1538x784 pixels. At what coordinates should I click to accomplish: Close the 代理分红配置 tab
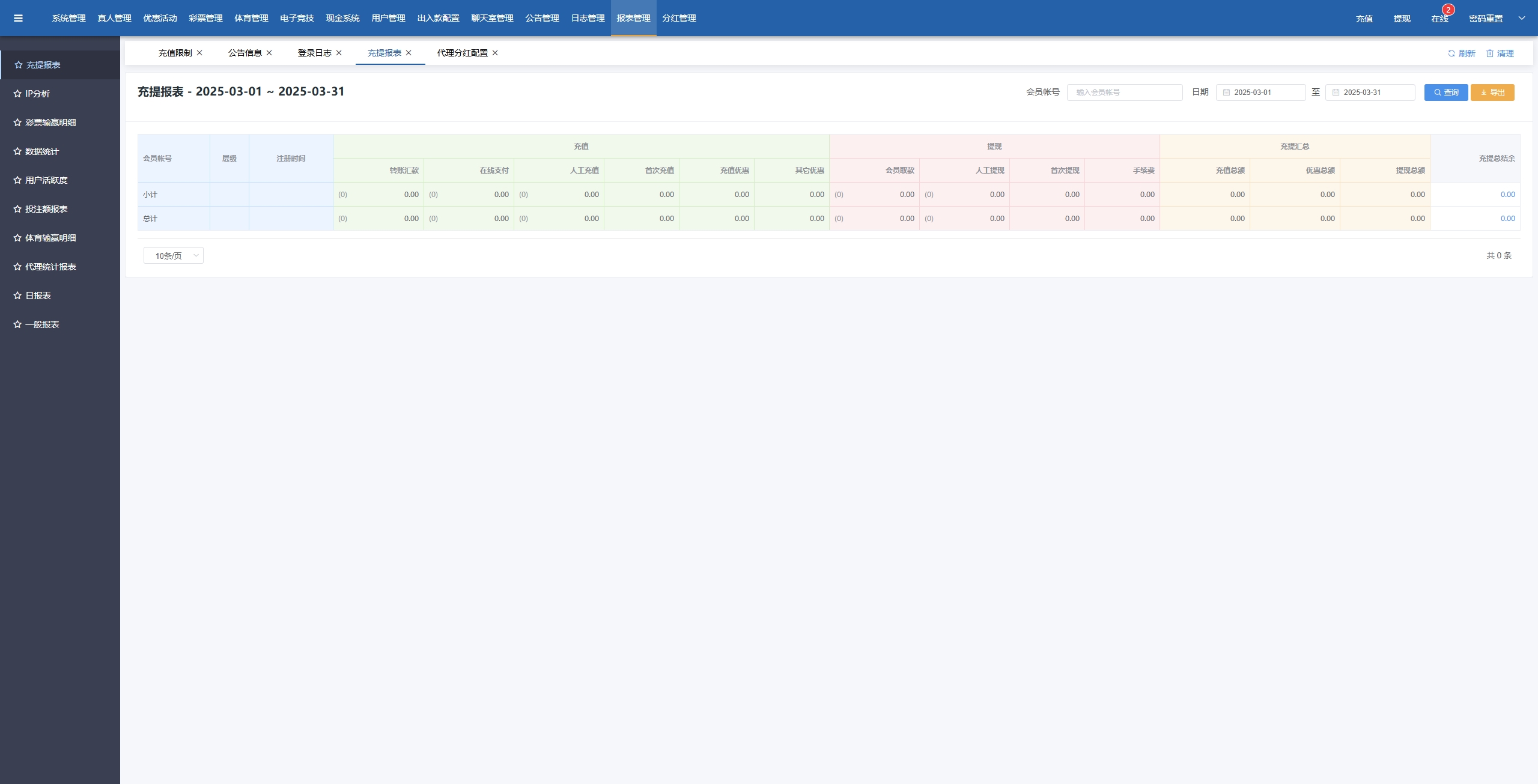[x=495, y=53]
